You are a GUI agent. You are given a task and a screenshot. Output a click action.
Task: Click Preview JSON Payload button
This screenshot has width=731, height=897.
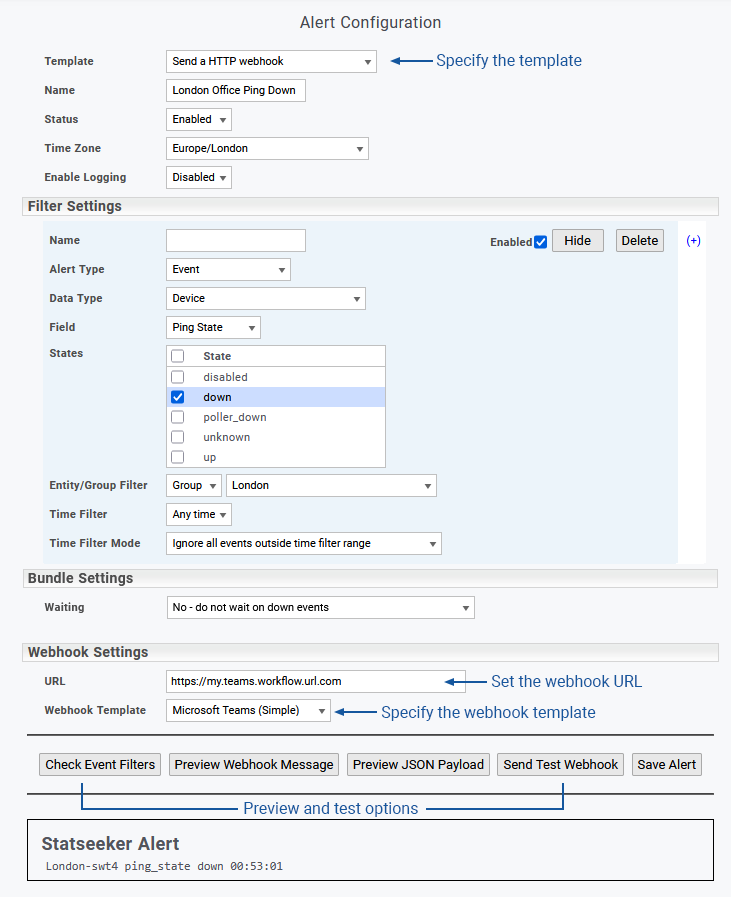419,764
